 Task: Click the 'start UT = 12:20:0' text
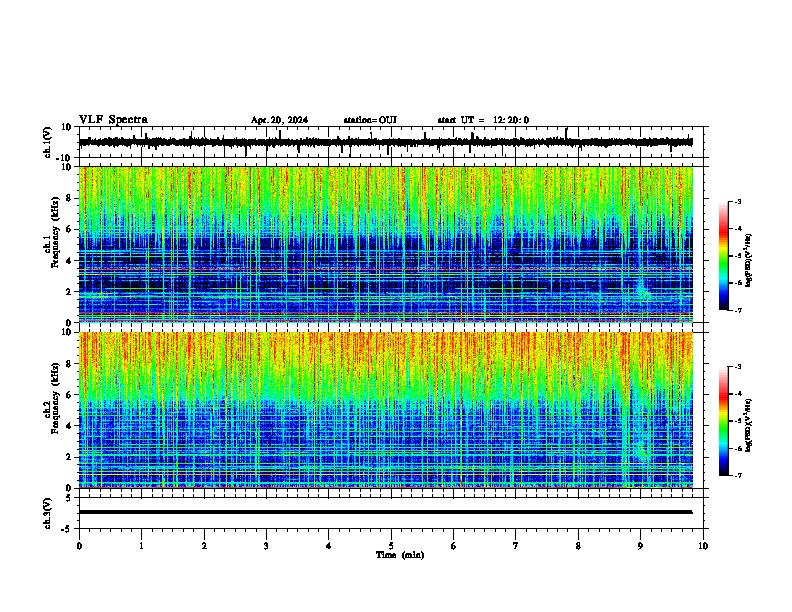(x=483, y=120)
